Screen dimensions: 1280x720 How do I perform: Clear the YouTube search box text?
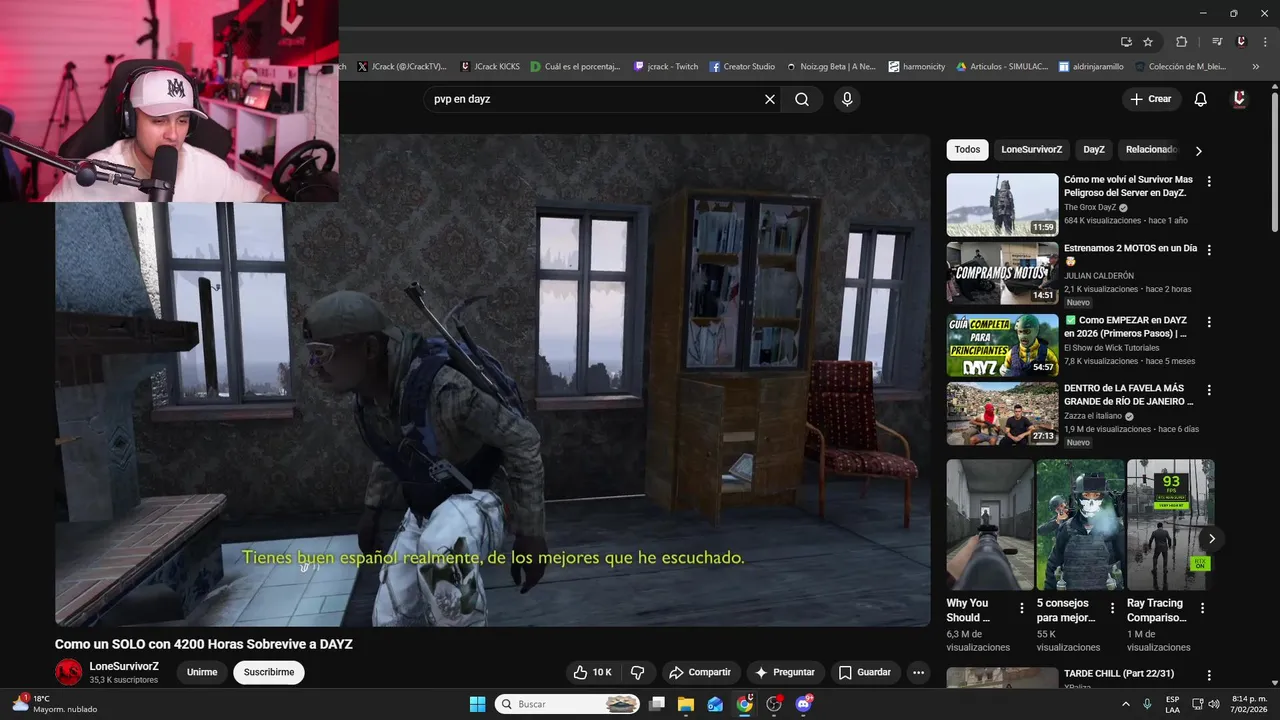point(770,99)
